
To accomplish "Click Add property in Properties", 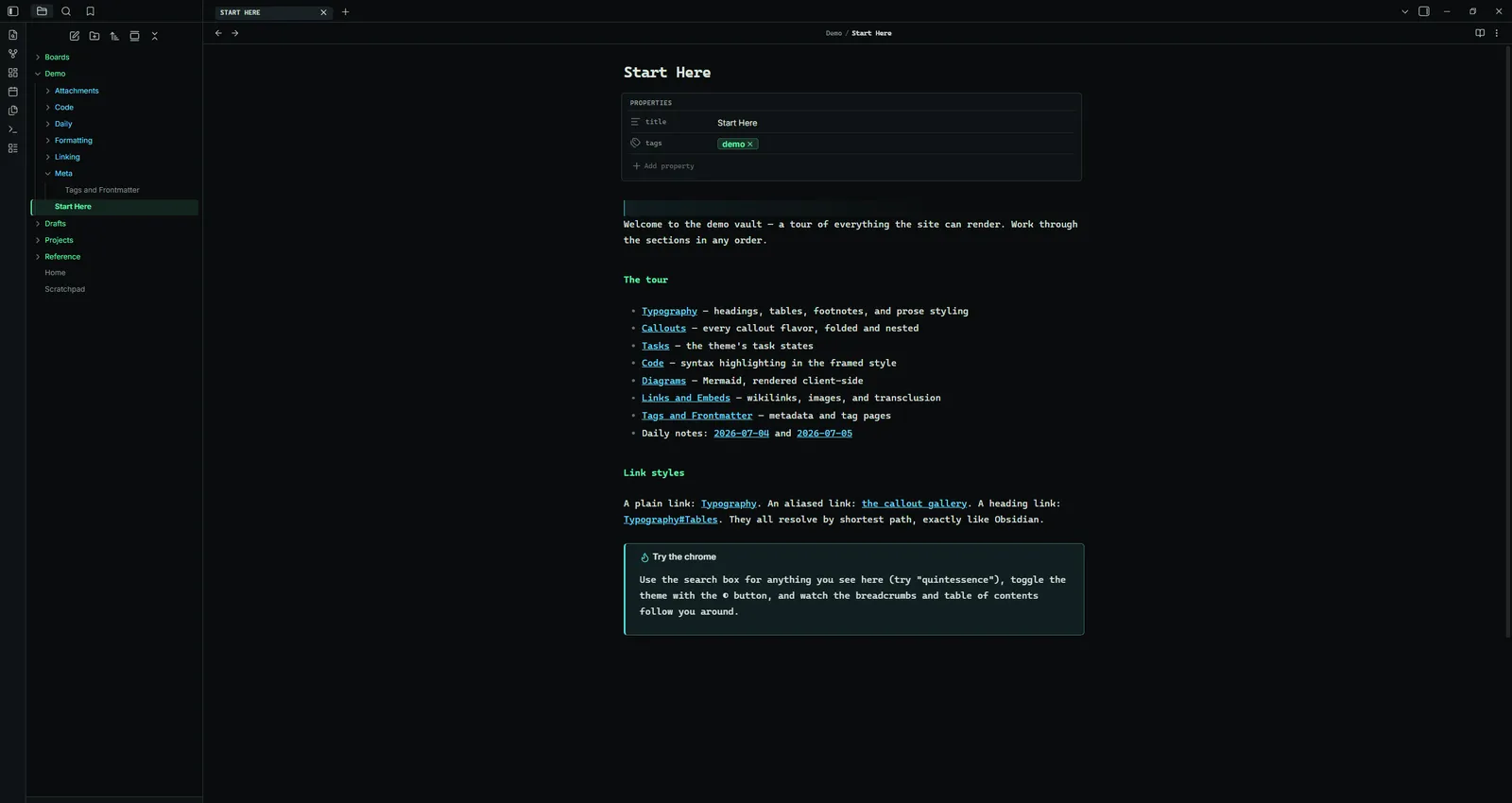I will click(663, 166).
